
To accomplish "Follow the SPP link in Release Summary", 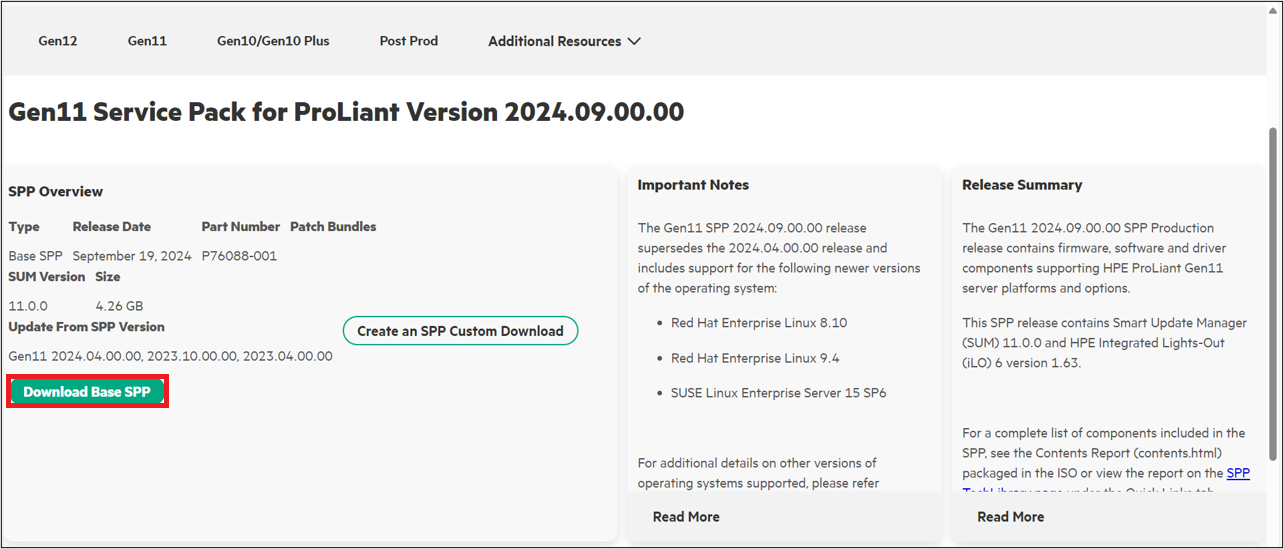I will (x=1238, y=473).
